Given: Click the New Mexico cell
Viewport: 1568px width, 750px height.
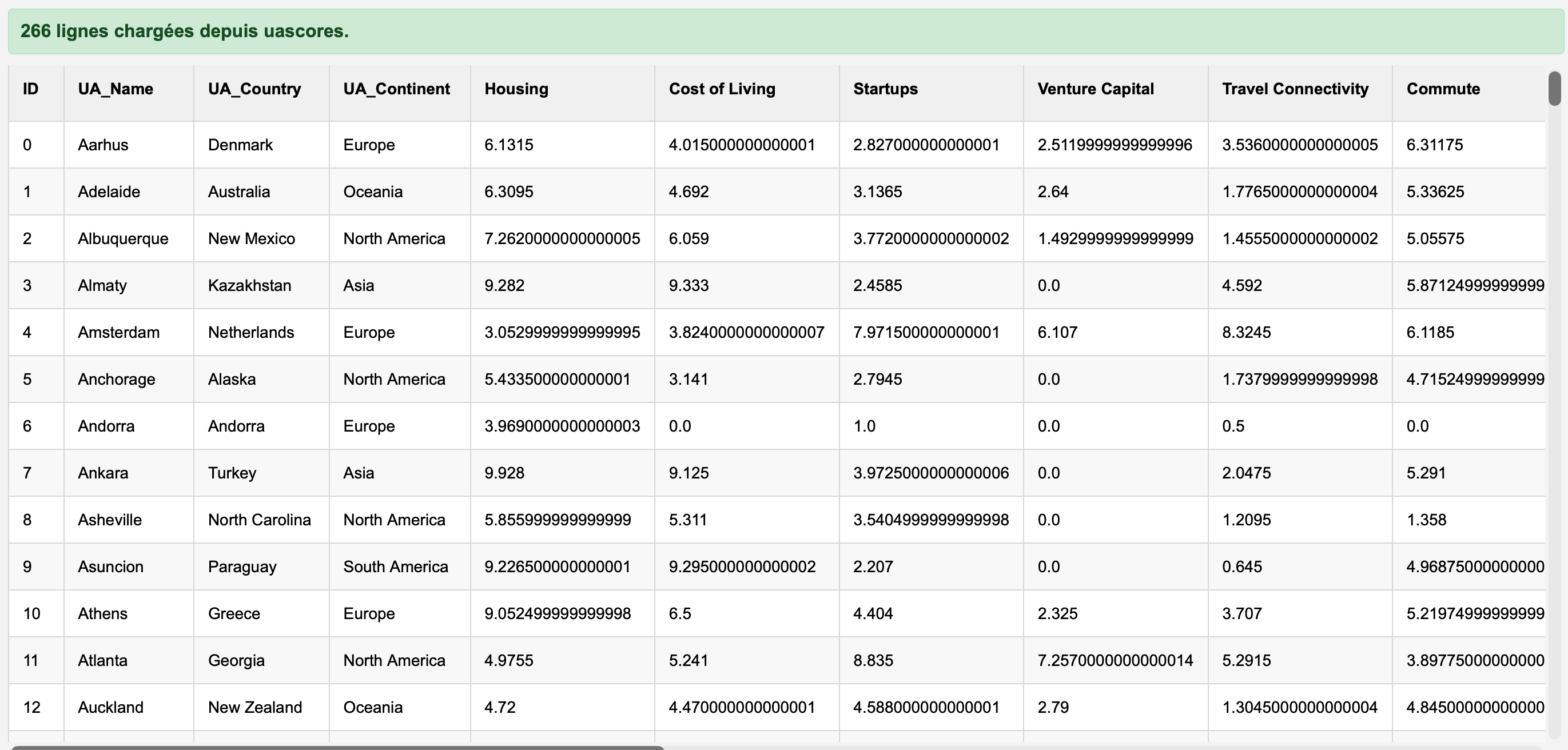Looking at the screenshot, I should [x=262, y=238].
